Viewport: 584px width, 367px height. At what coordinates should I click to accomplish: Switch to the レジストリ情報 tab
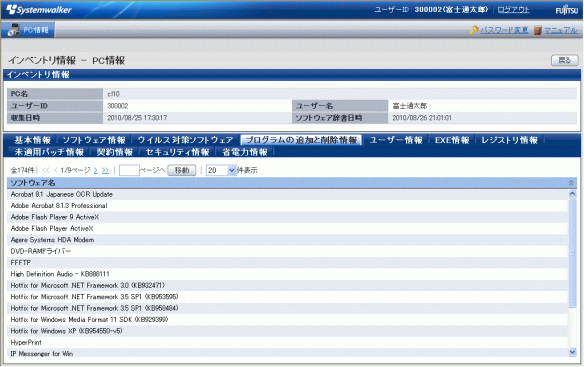tap(509, 140)
